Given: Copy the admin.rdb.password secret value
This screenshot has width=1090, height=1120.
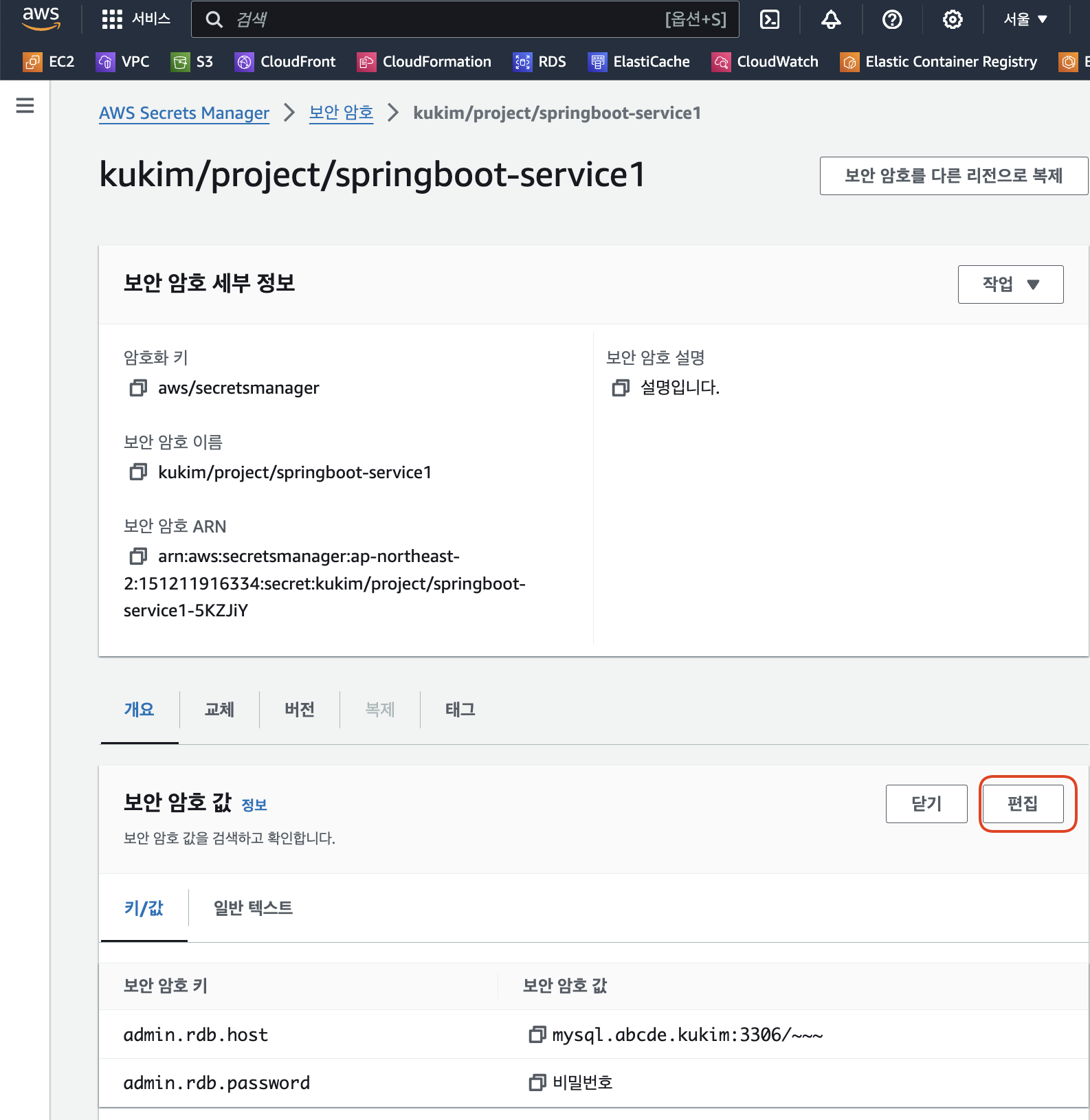Looking at the screenshot, I should pos(537,1083).
